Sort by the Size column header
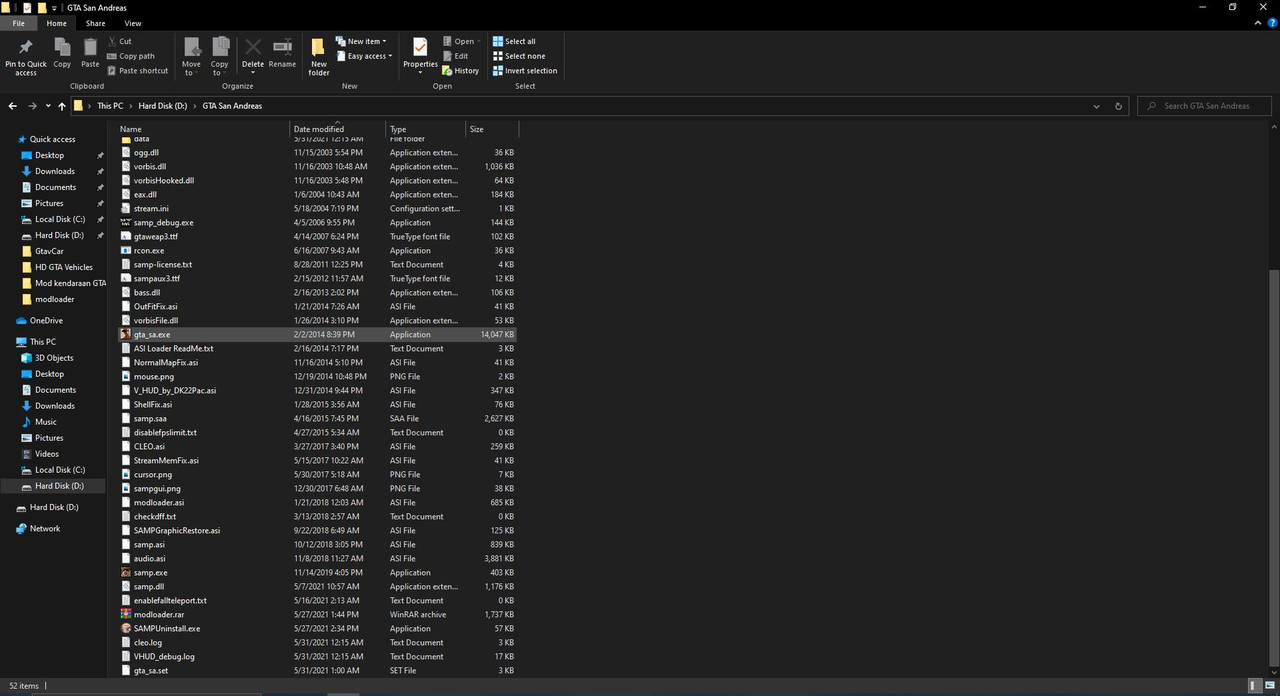Screen dimensions: 1280x696 click(492, 129)
